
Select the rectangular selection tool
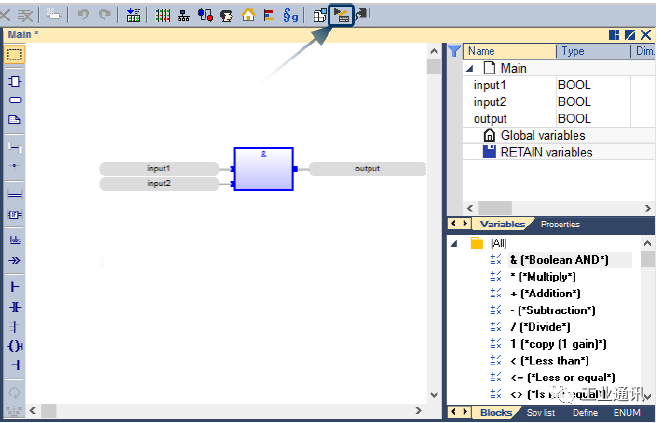(14, 55)
